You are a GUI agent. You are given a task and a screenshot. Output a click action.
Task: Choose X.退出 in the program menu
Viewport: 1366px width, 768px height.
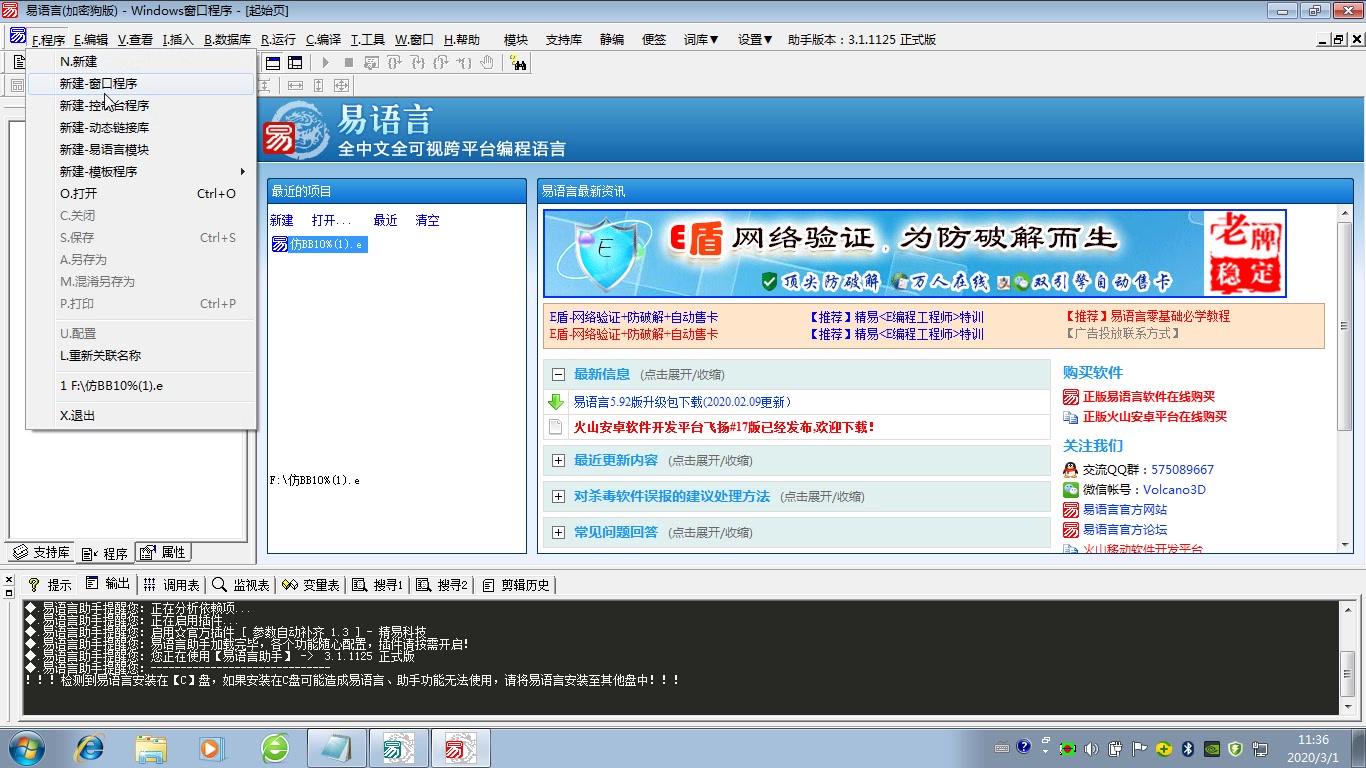point(141,416)
